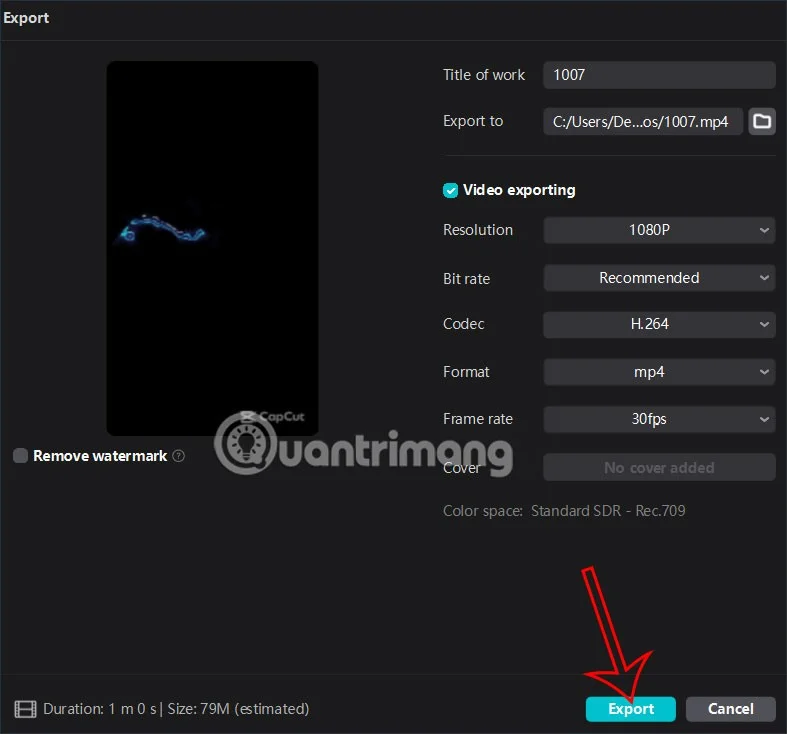Viewport: 787px width, 734px height.
Task: Click the Export dialog title text
Action: [26, 18]
